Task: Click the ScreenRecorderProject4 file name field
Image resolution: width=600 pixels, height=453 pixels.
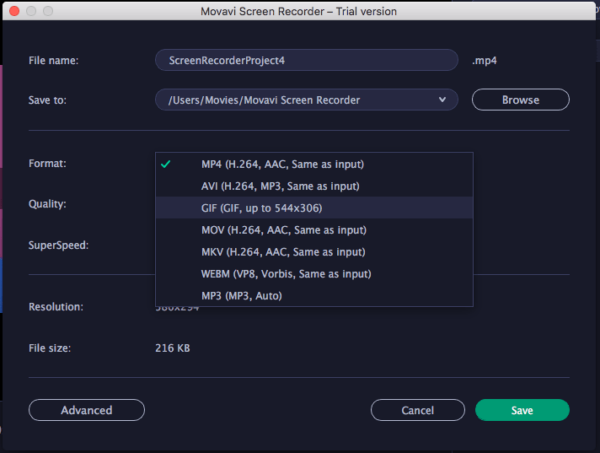Action: point(306,60)
